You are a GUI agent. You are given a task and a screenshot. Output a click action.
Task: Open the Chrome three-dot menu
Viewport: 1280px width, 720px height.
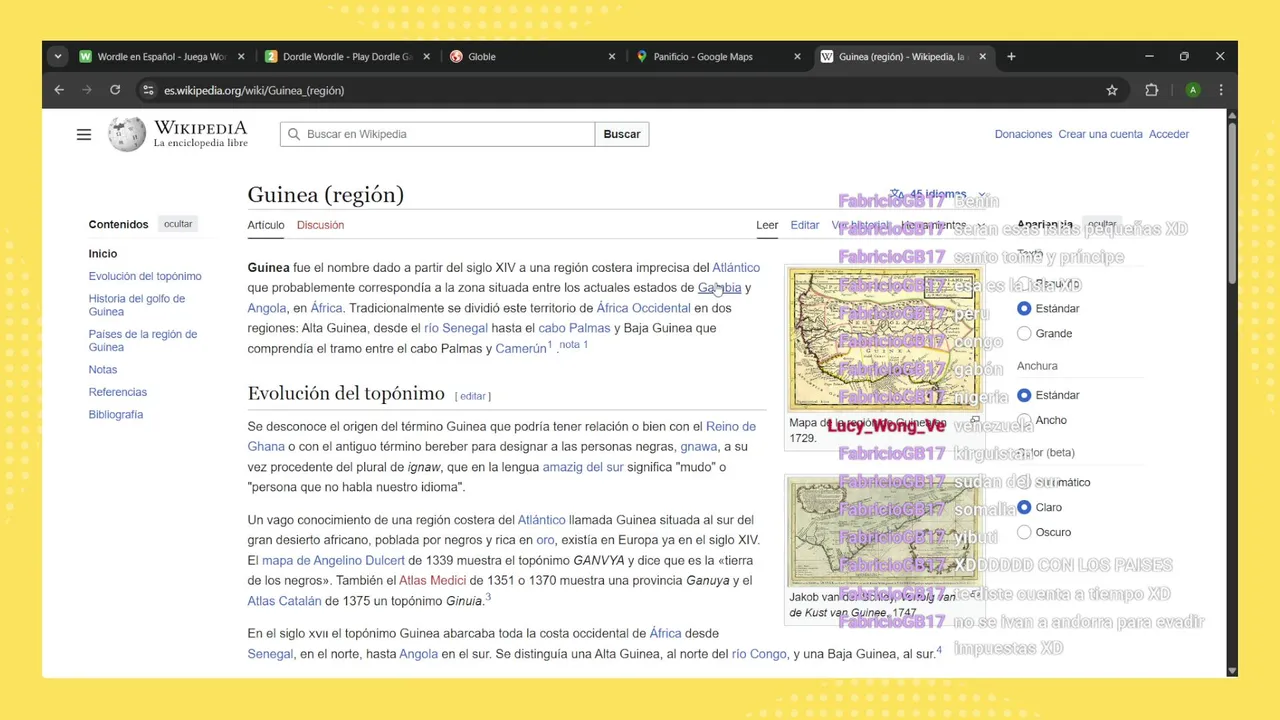[x=1221, y=90]
